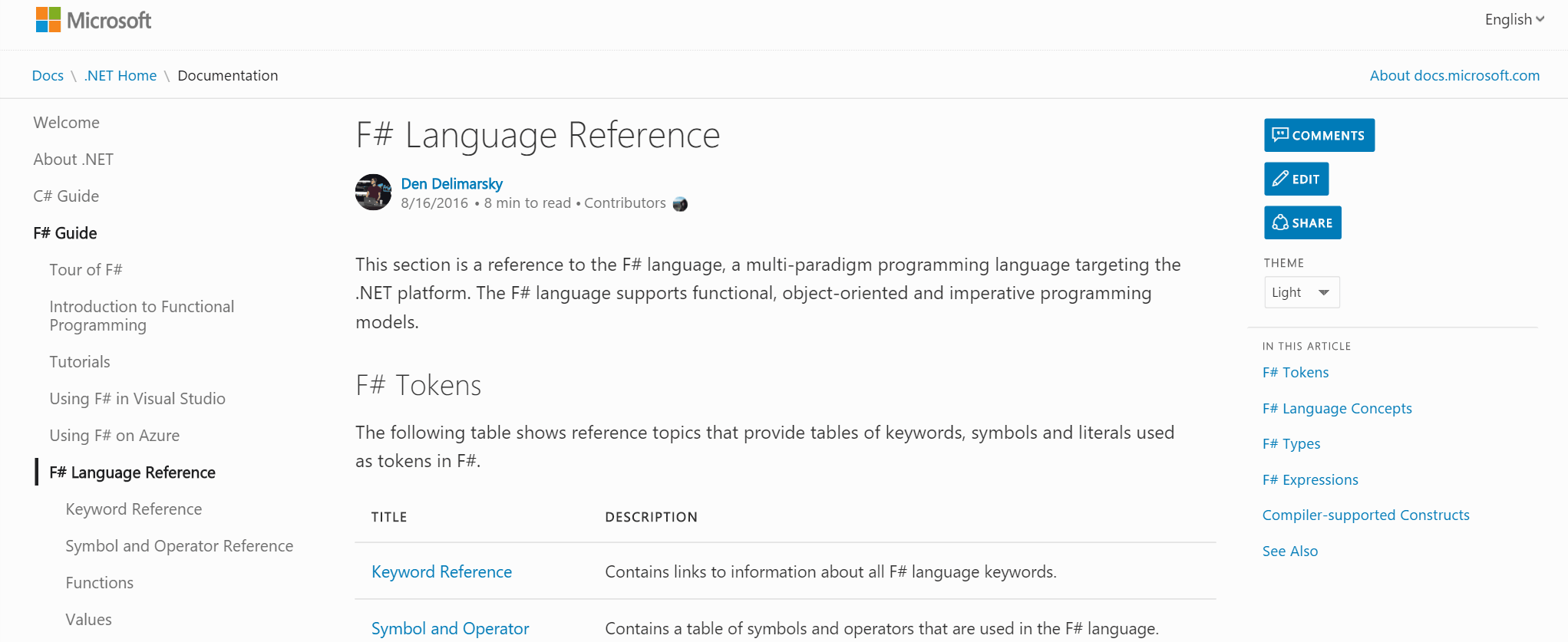
Task: Jump to F# Expressions section
Action: coord(1310,480)
